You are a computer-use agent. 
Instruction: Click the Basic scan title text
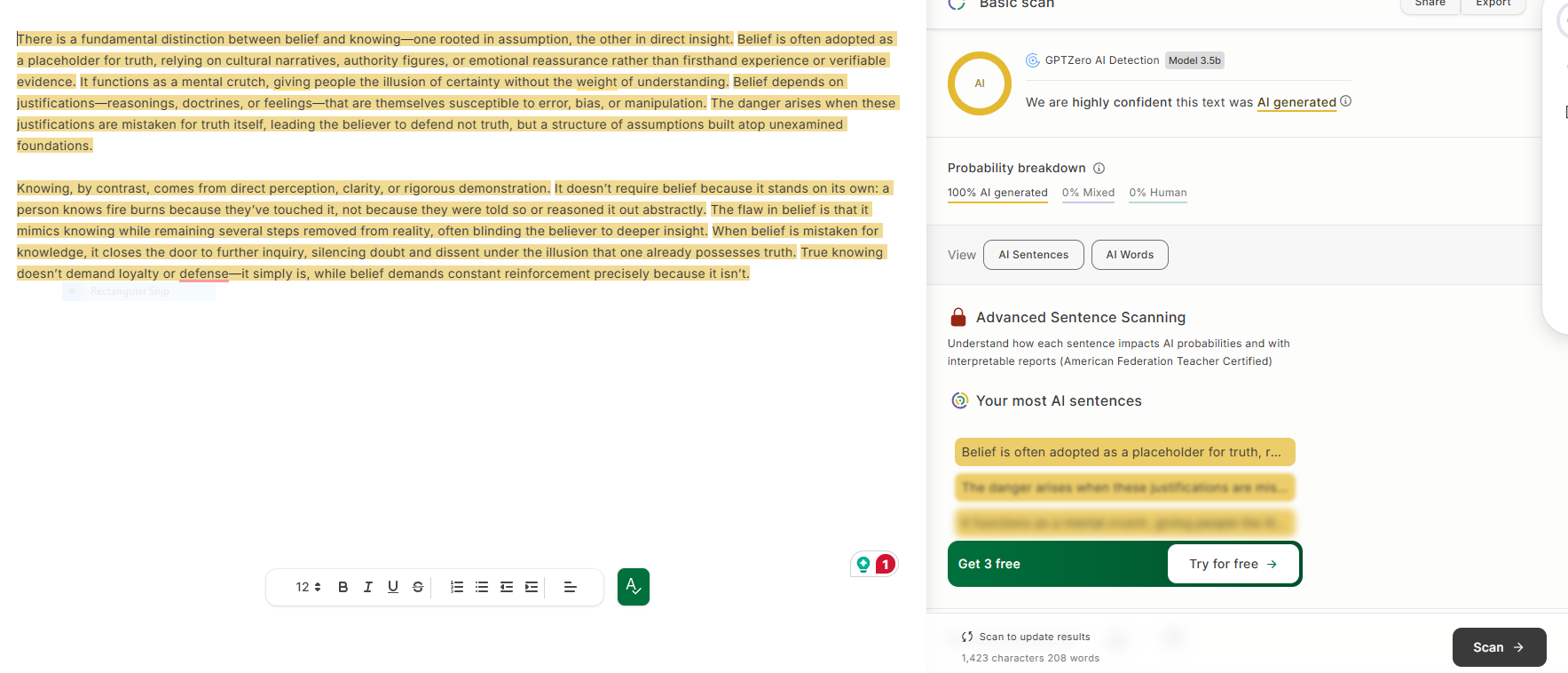click(x=1017, y=4)
